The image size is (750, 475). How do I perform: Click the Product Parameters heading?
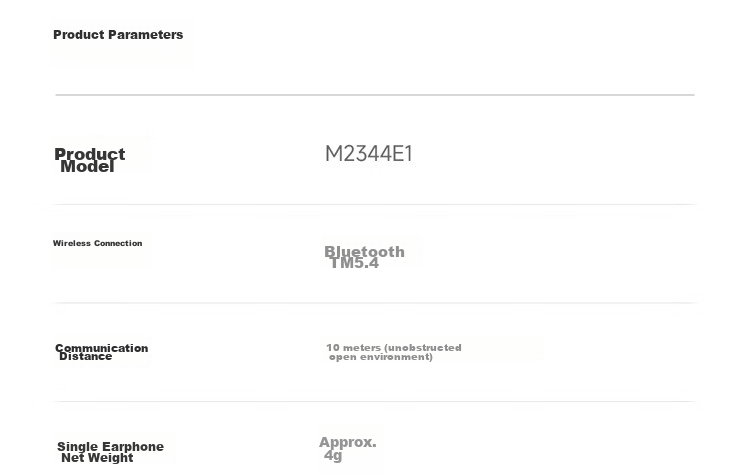tap(118, 35)
